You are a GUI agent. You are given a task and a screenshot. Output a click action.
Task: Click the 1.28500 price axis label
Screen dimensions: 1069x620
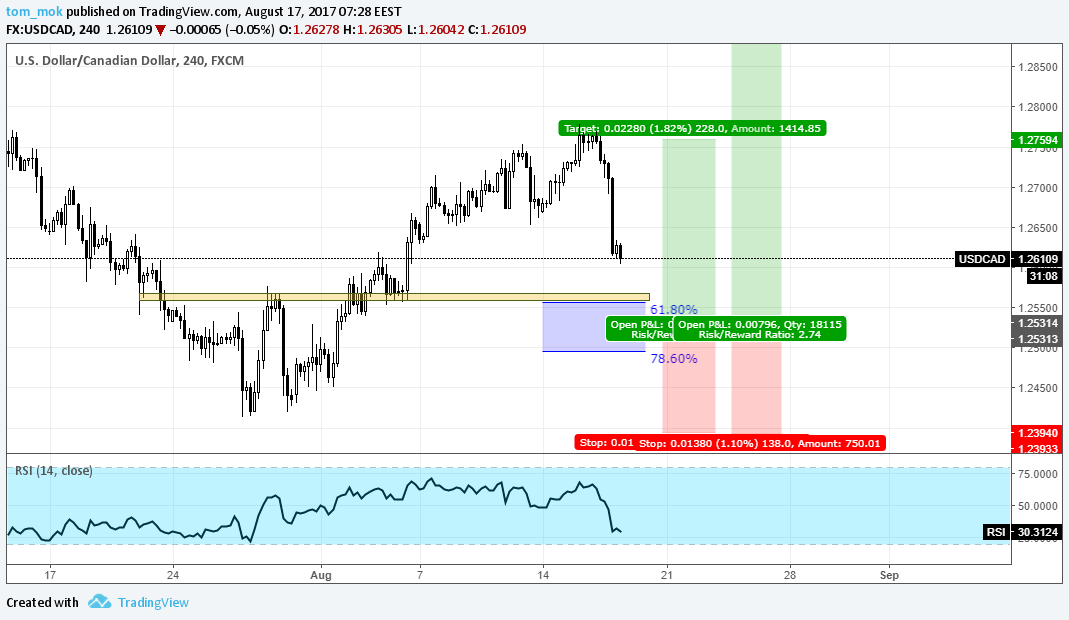point(1038,67)
